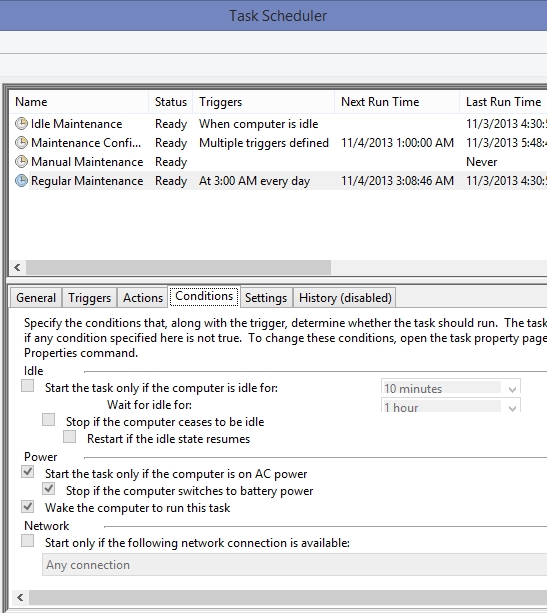Toggle 'Stop if the computer switches to battery power'
This screenshot has width=547, height=613.
tap(48, 489)
